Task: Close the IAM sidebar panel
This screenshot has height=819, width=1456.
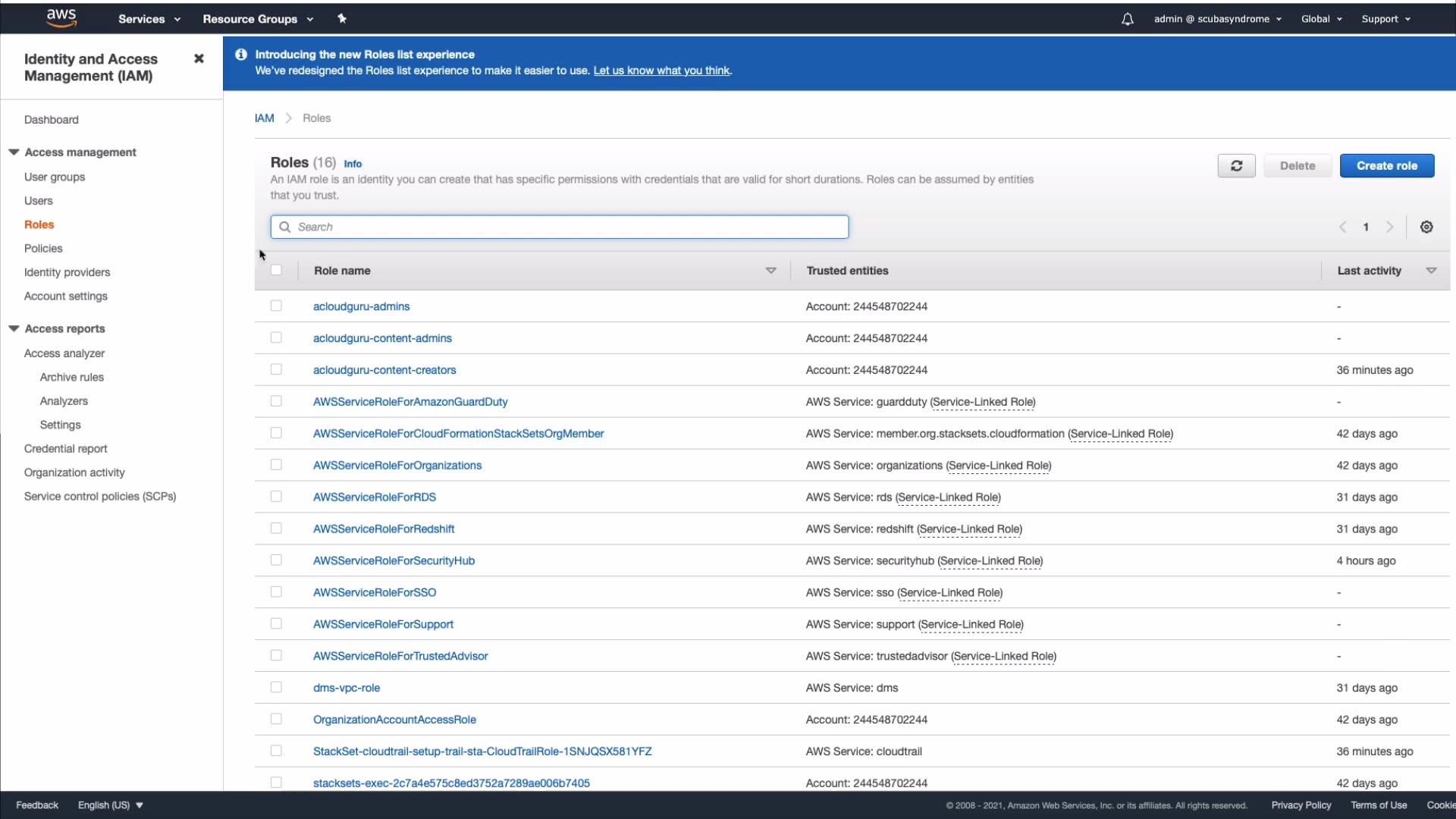Action: click(x=199, y=58)
